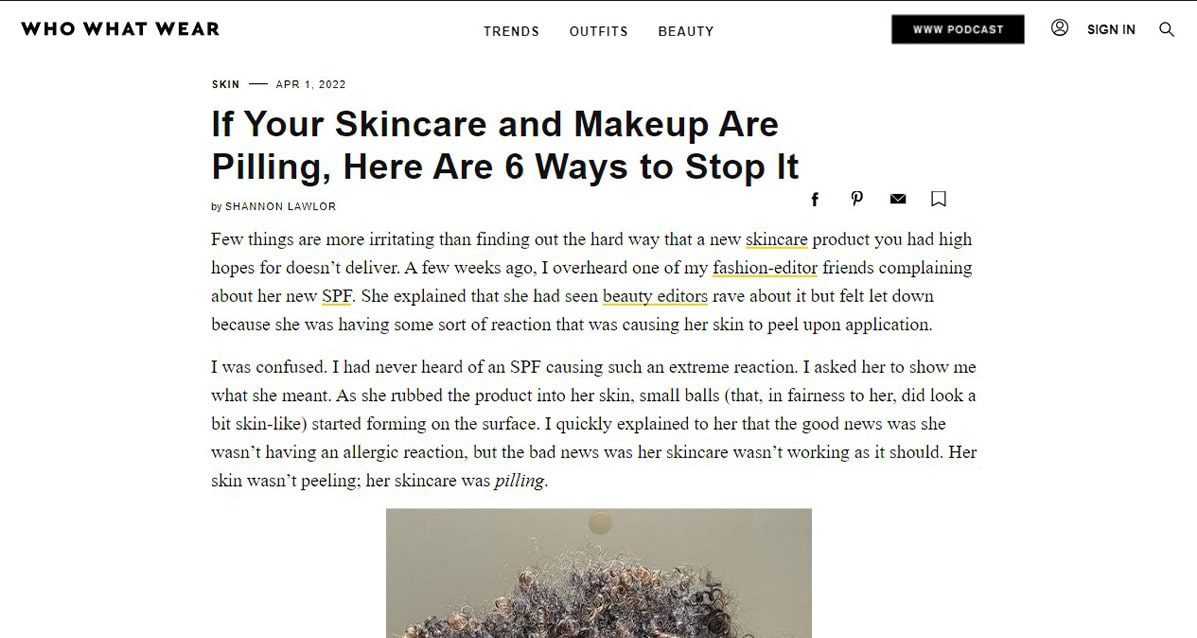Open the search magnifier icon
The image size is (1197, 638).
pyautogui.click(x=1166, y=29)
